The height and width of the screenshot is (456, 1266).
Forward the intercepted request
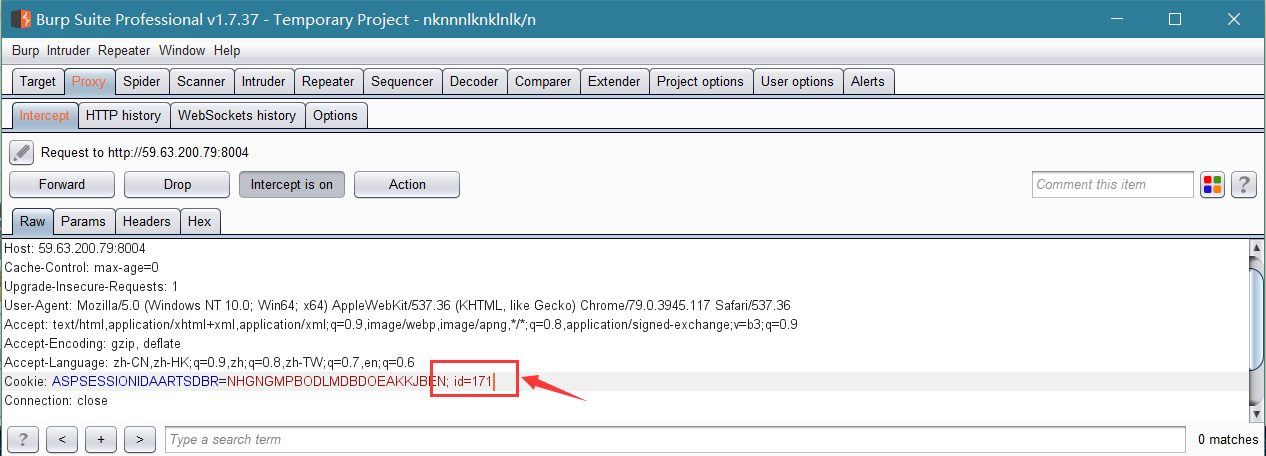pyautogui.click(x=62, y=185)
